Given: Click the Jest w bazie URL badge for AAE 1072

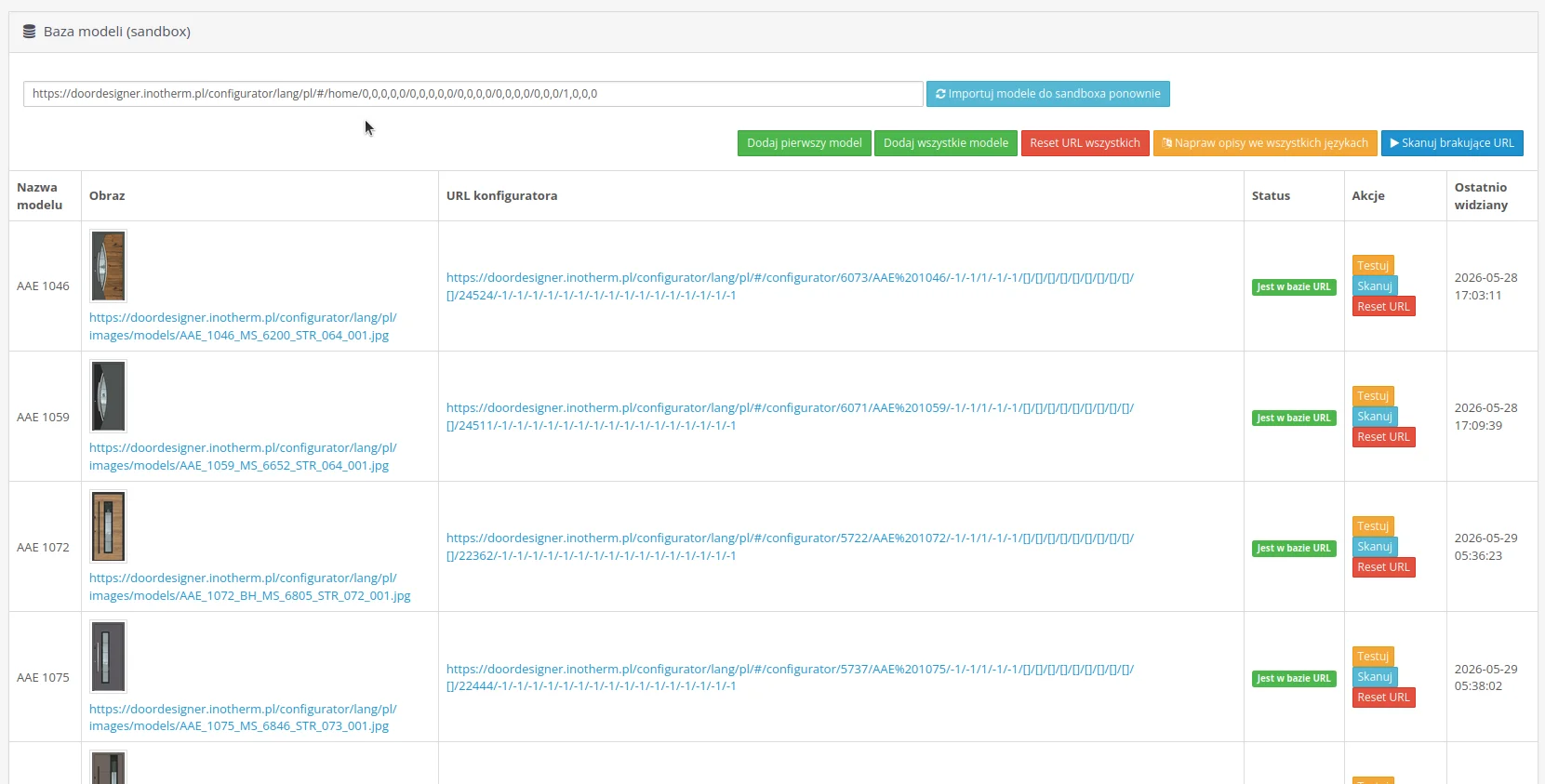Looking at the screenshot, I should (x=1294, y=548).
